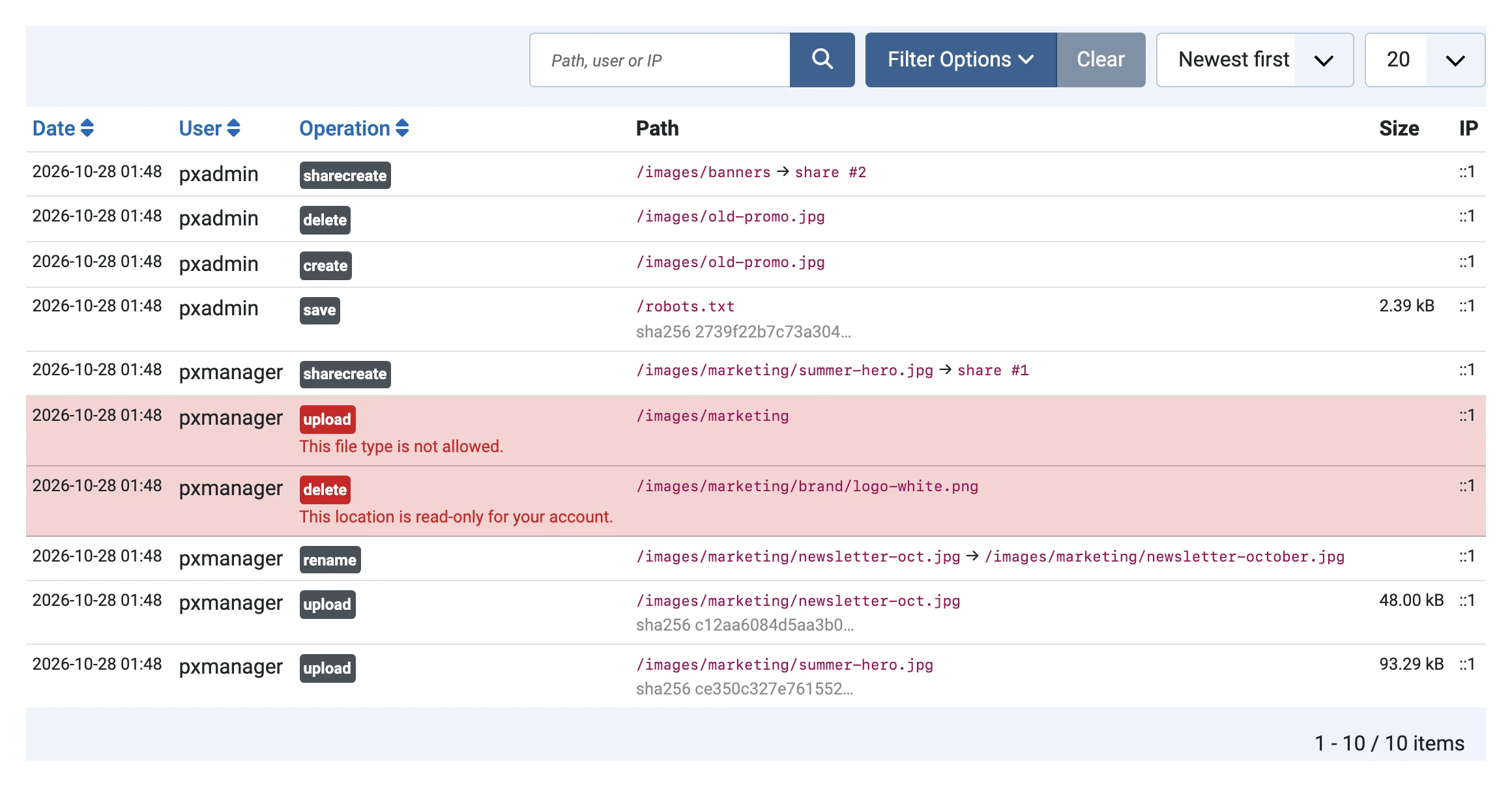Focus the Path, user or IP search field
1512x787 pixels.
tap(660, 60)
